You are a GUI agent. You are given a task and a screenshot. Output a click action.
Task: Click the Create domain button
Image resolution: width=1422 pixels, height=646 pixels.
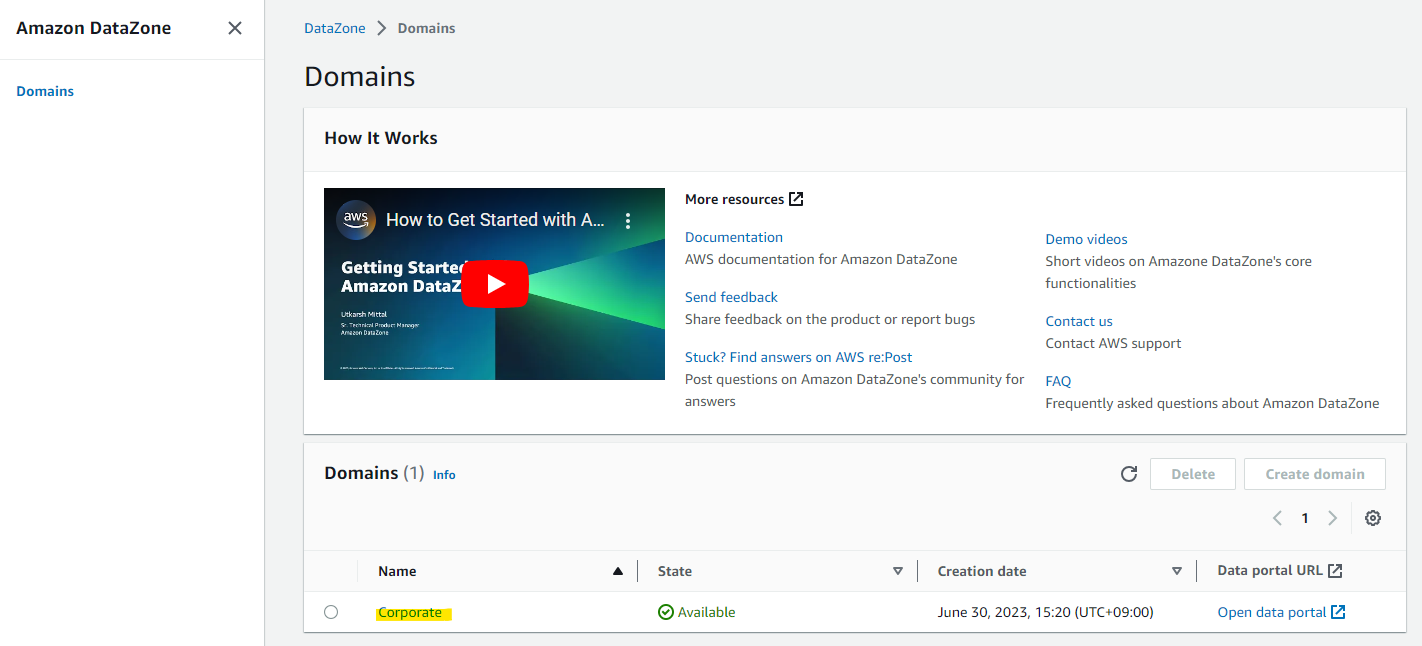pos(1315,474)
